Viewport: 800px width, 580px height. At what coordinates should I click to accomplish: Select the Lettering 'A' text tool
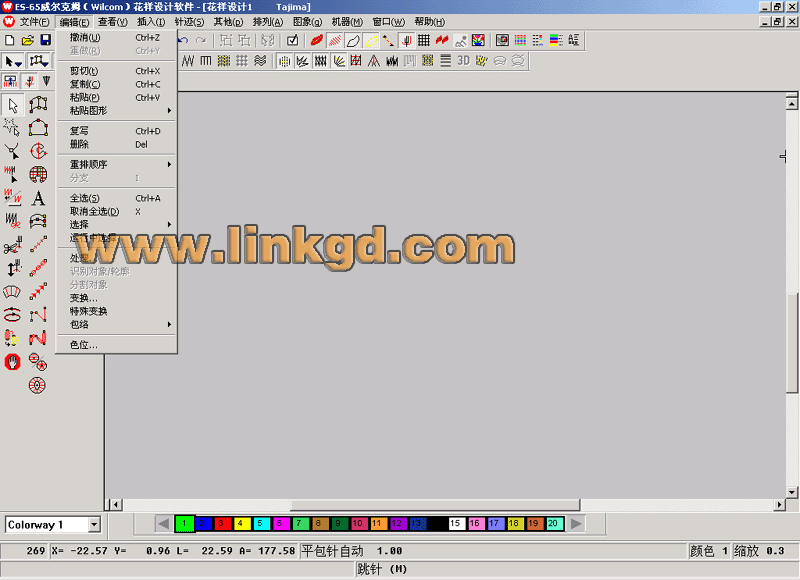pyautogui.click(x=38, y=198)
